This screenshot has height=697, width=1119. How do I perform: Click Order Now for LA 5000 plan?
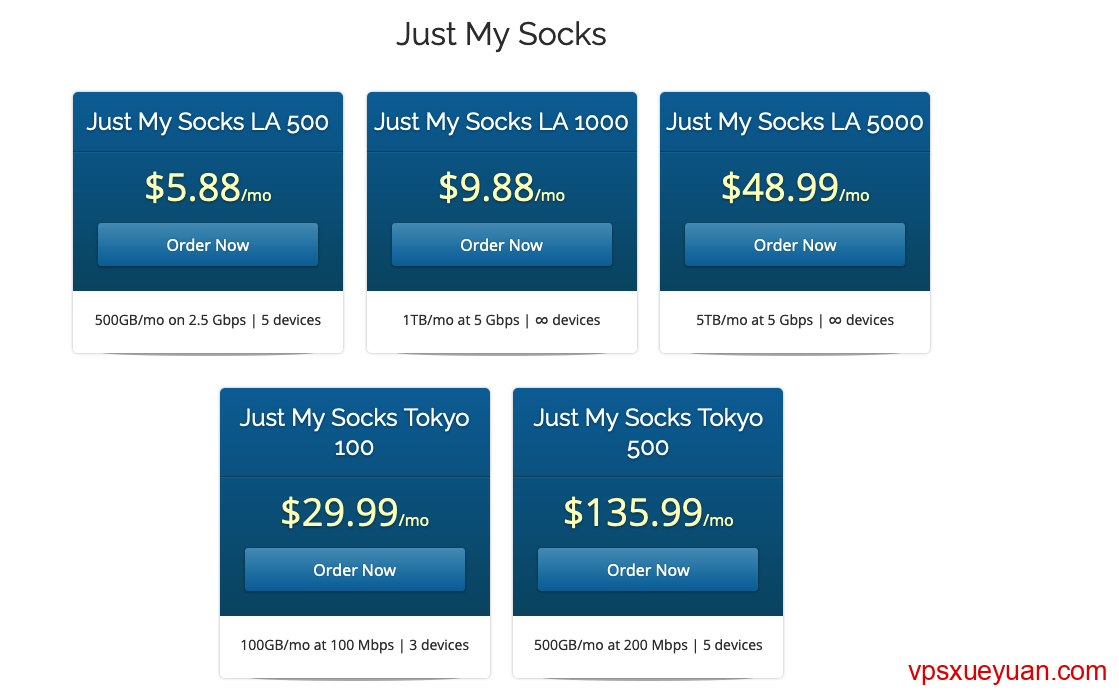click(x=795, y=245)
